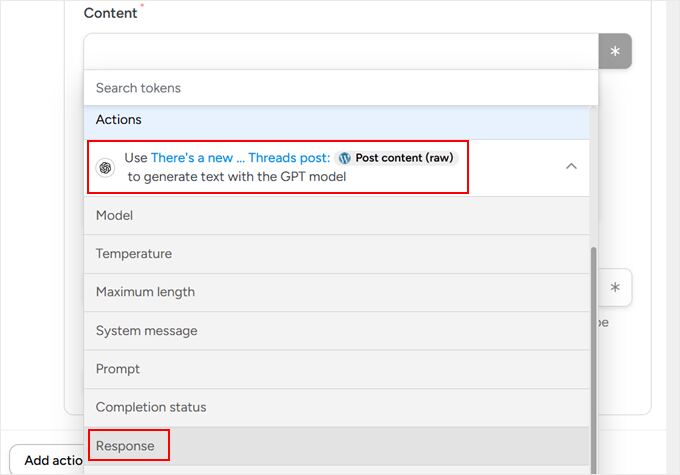The width and height of the screenshot is (680, 475).
Task: Click the "to generate text with the GPT model" text
Action: (x=236, y=177)
